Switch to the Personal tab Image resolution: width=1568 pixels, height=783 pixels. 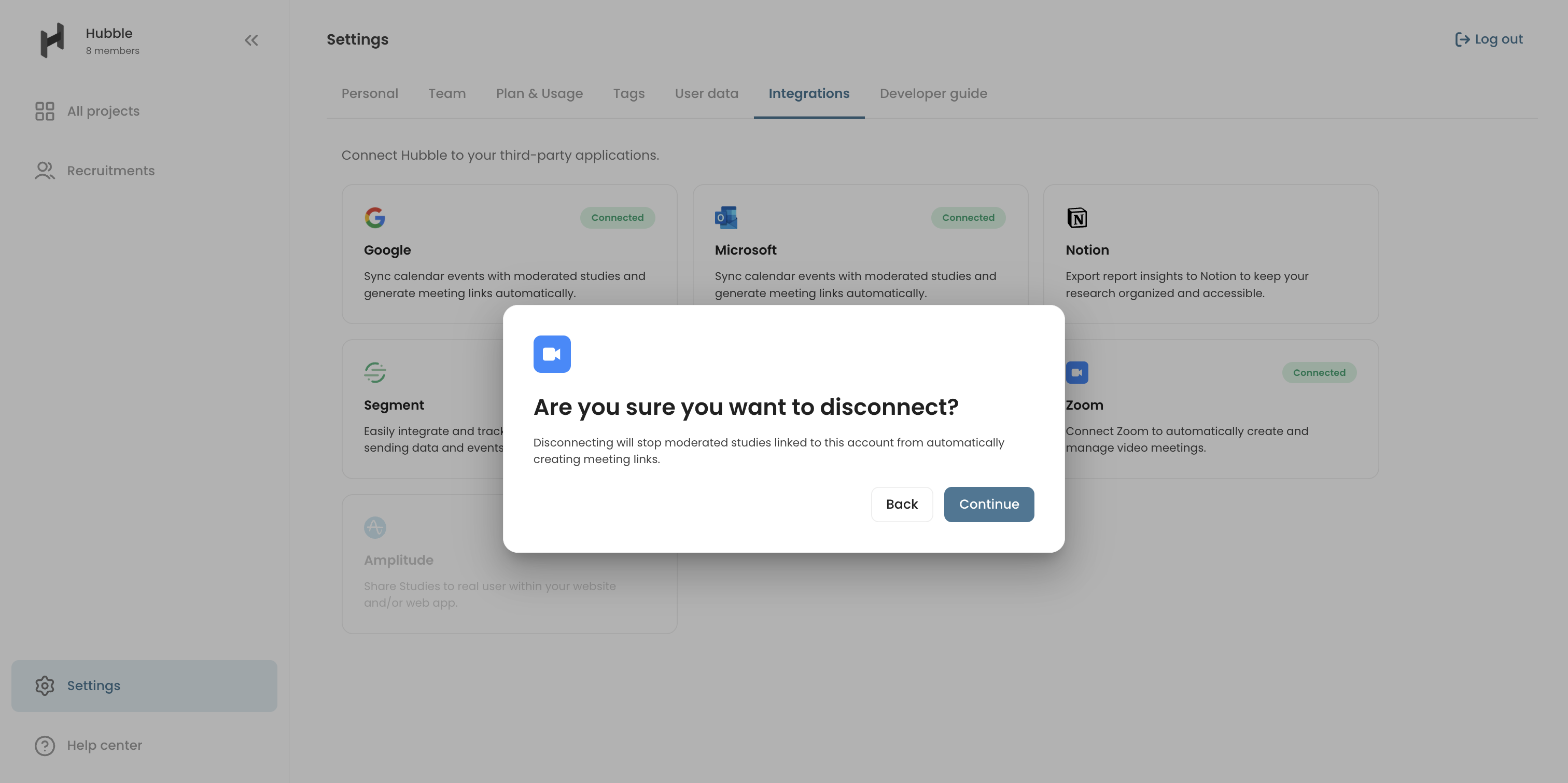pyautogui.click(x=370, y=93)
